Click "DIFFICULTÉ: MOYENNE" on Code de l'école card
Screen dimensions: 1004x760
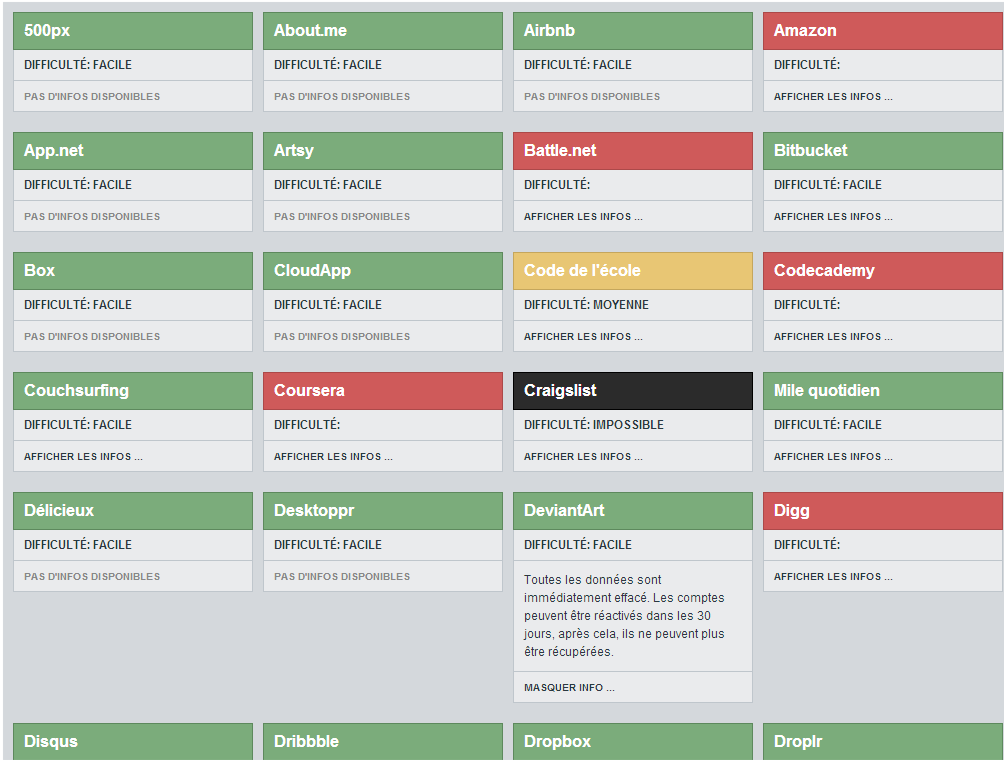(x=586, y=305)
